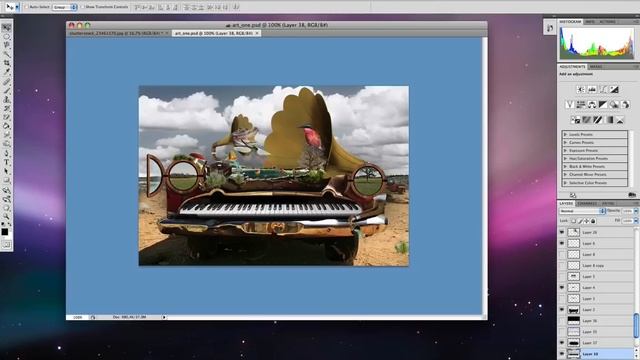Add an Exposure adjustment
Screen dimensions: 640x360
point(614,89)
